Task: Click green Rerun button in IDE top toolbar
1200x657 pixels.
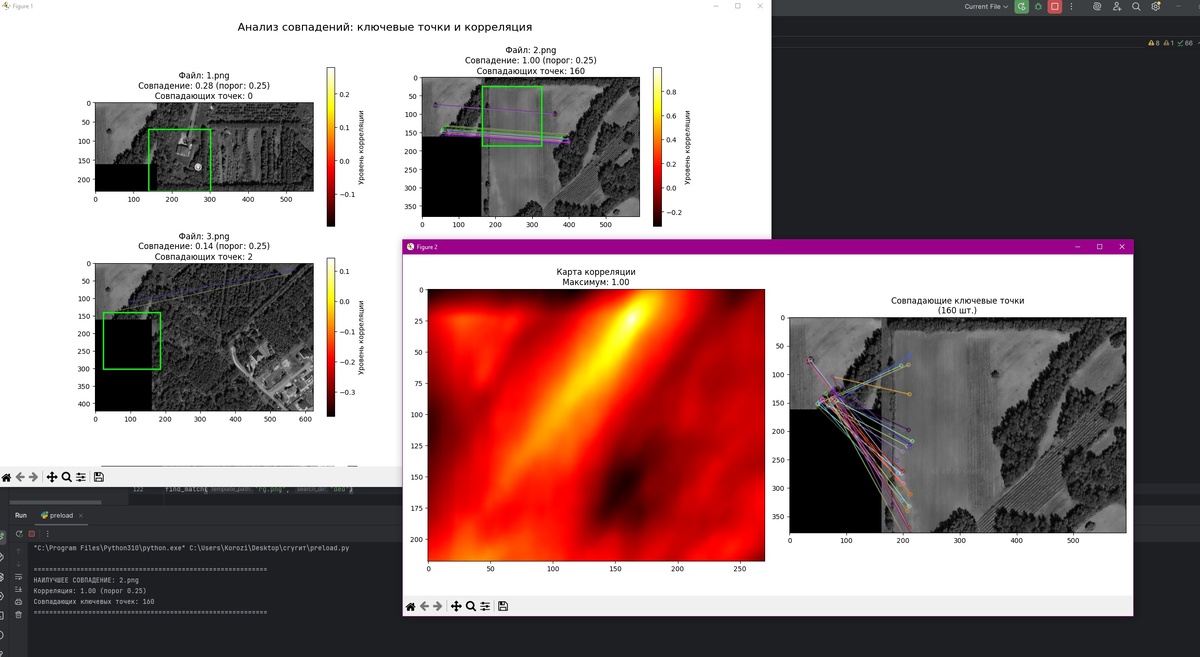Action: [x=1021, y=6]
